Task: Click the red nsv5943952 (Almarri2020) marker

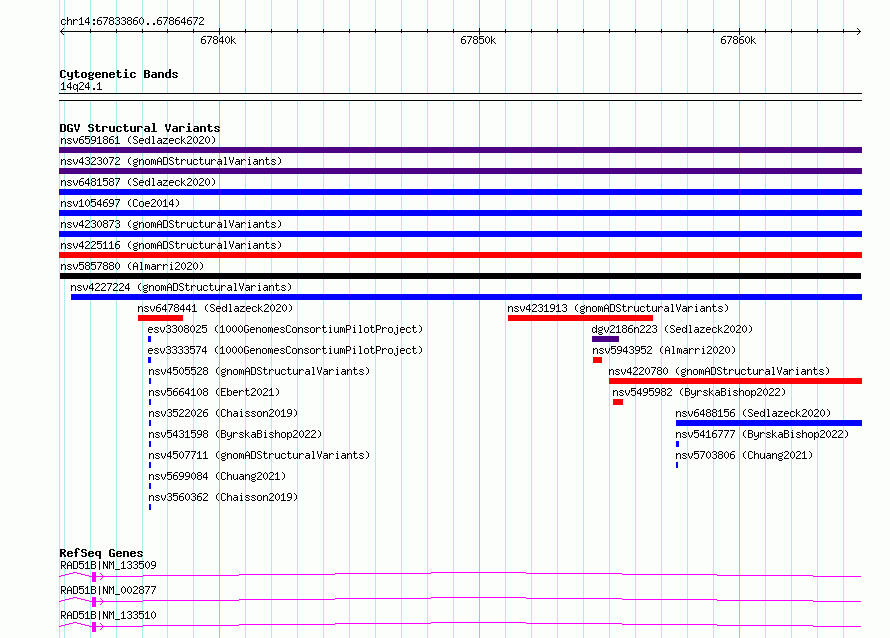Action: (597, 360)
